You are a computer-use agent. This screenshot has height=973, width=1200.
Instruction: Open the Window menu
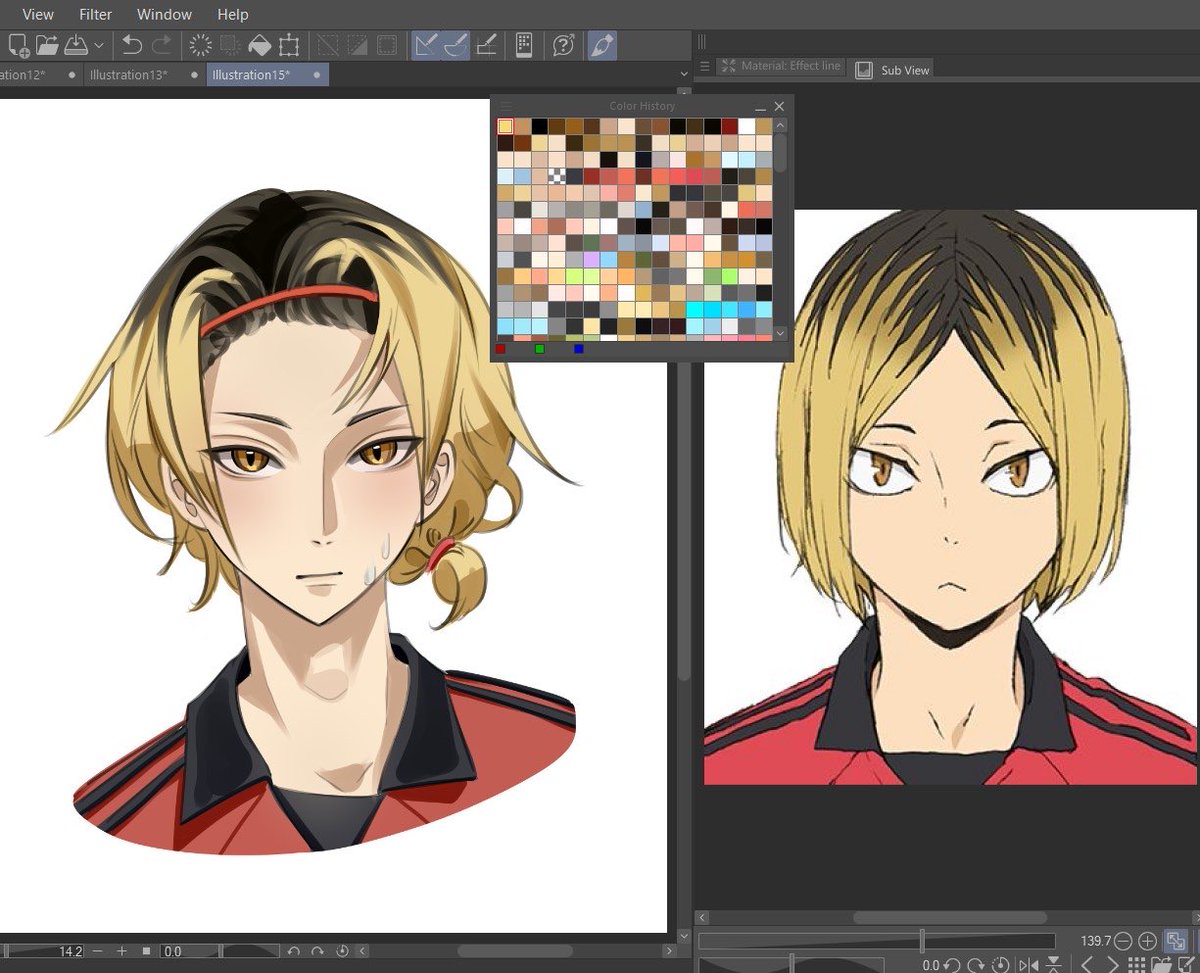tap(165, 14)
